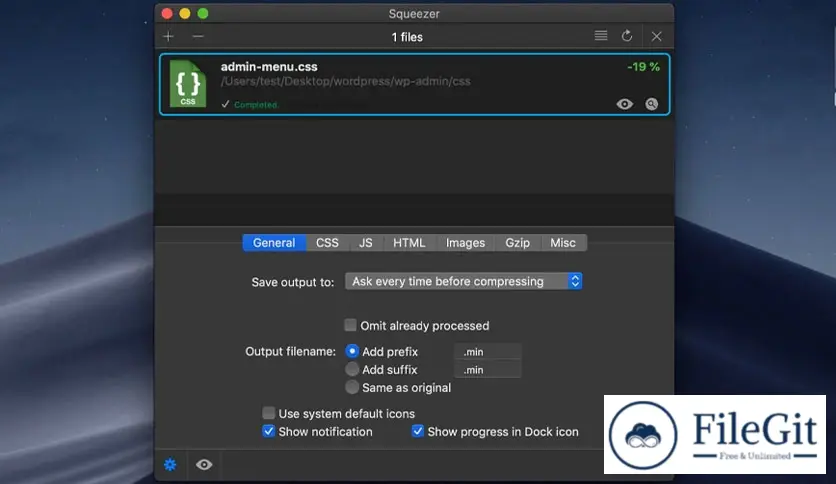Click the 1 files counter label
This screenshot has height=484, width=836.
pos(407,37)
